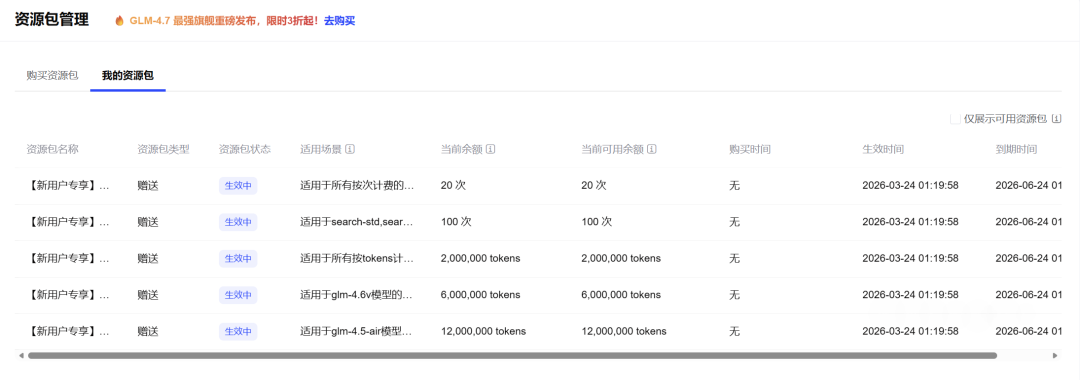The height and width of the screenshot is (380, 1080).
Task: Click the 资源包类型 column header
Action: [163, 149]
